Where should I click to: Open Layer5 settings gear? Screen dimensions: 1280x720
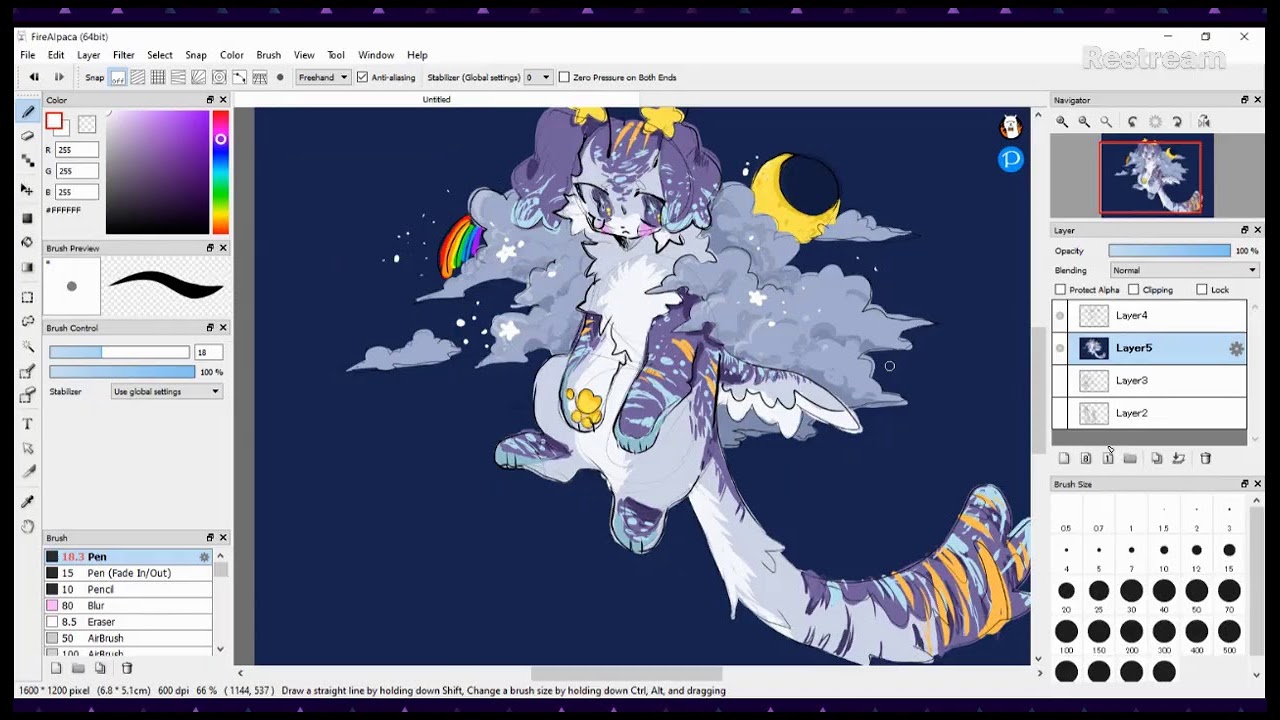[1236, 349]
